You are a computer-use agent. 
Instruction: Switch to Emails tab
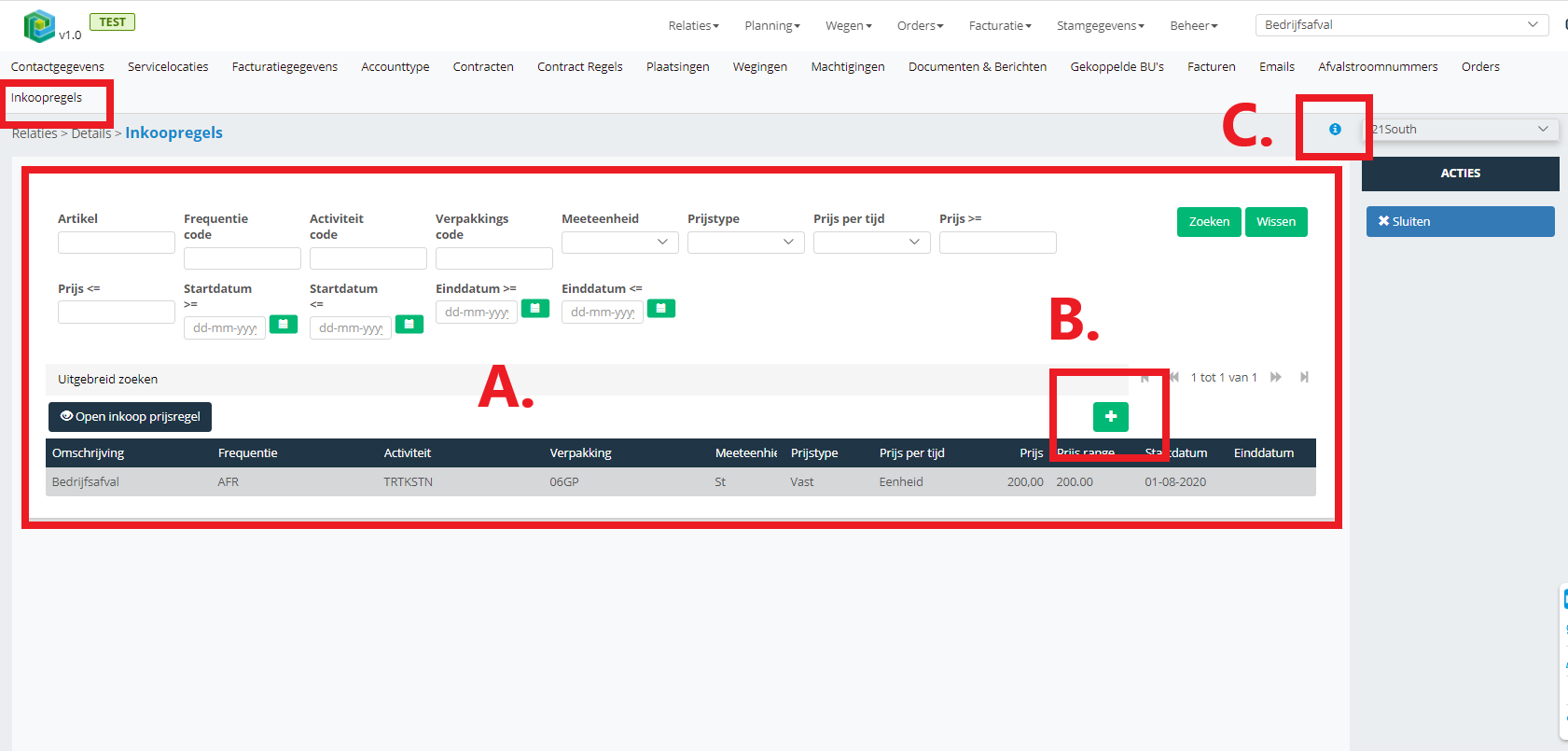1277,66
